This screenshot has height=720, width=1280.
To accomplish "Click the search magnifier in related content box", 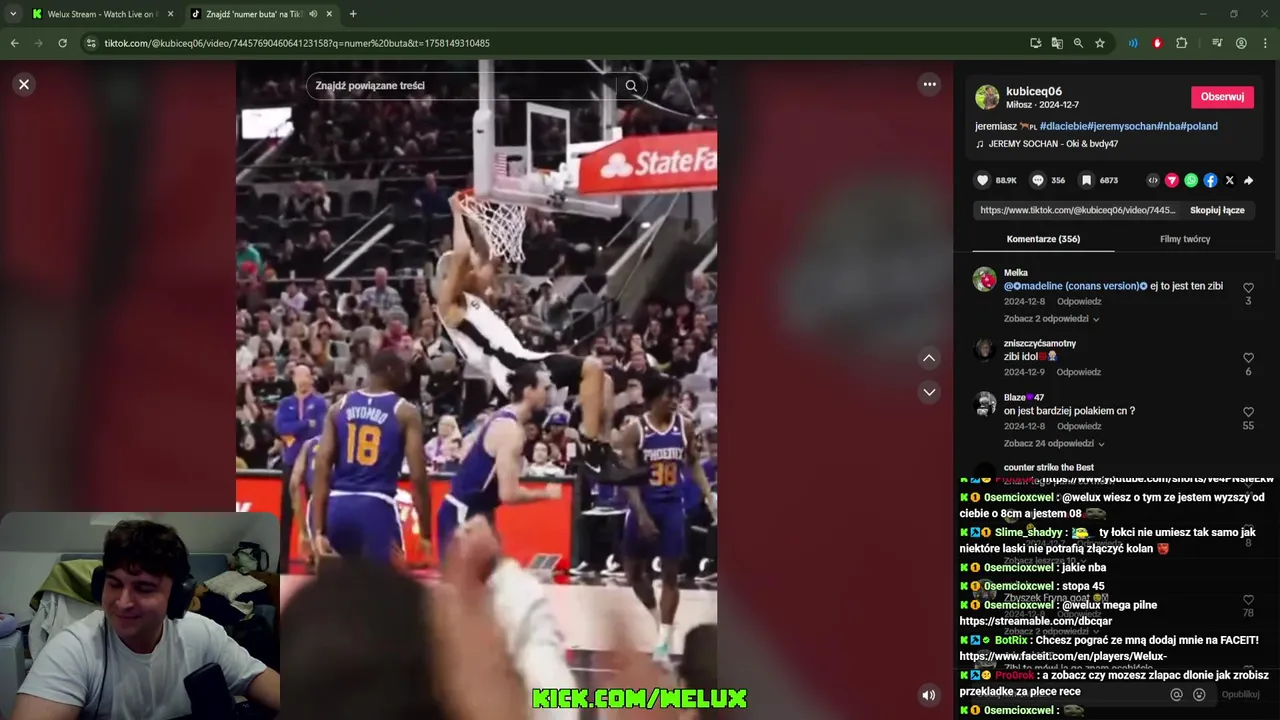I will coord(631,86).
